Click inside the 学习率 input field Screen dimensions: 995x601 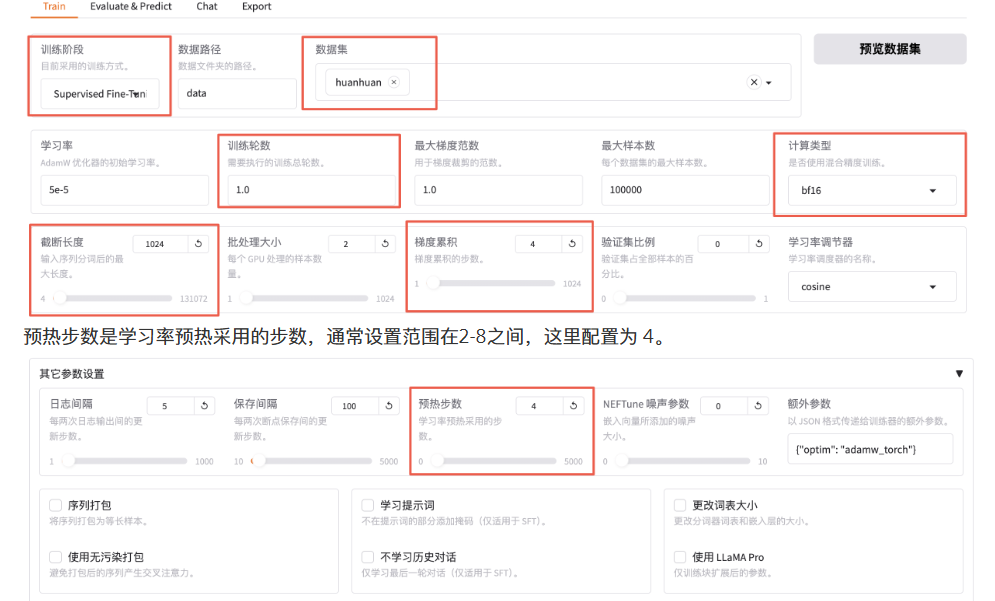tap(123, 190)
